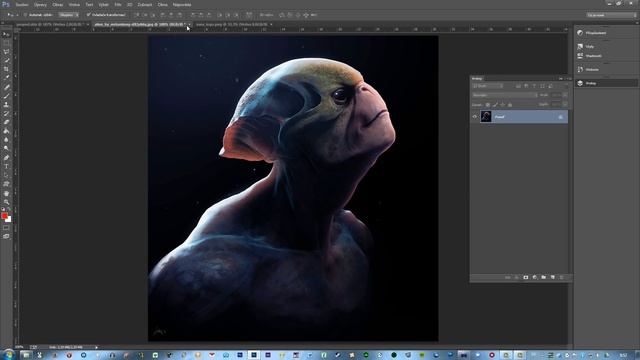The width and height of the screenshot is (640, 360).
Task: Open Vzorník panel button
Action: point(606,56)
